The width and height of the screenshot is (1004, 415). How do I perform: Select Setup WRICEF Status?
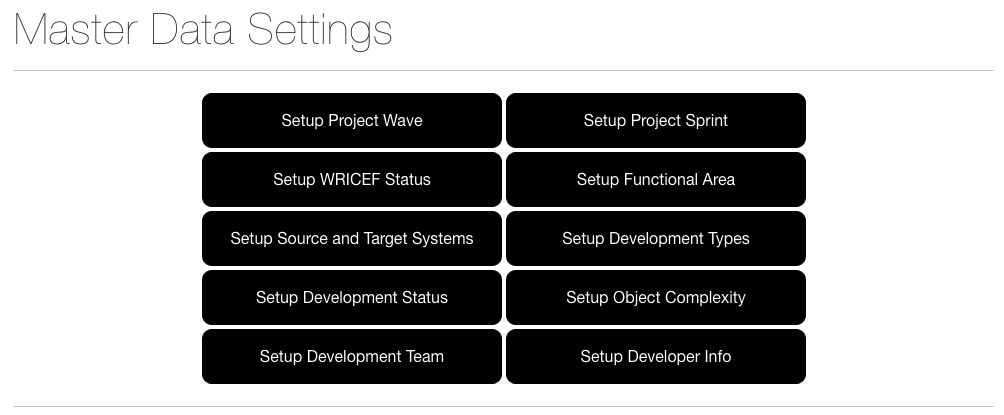pos(352,180)
